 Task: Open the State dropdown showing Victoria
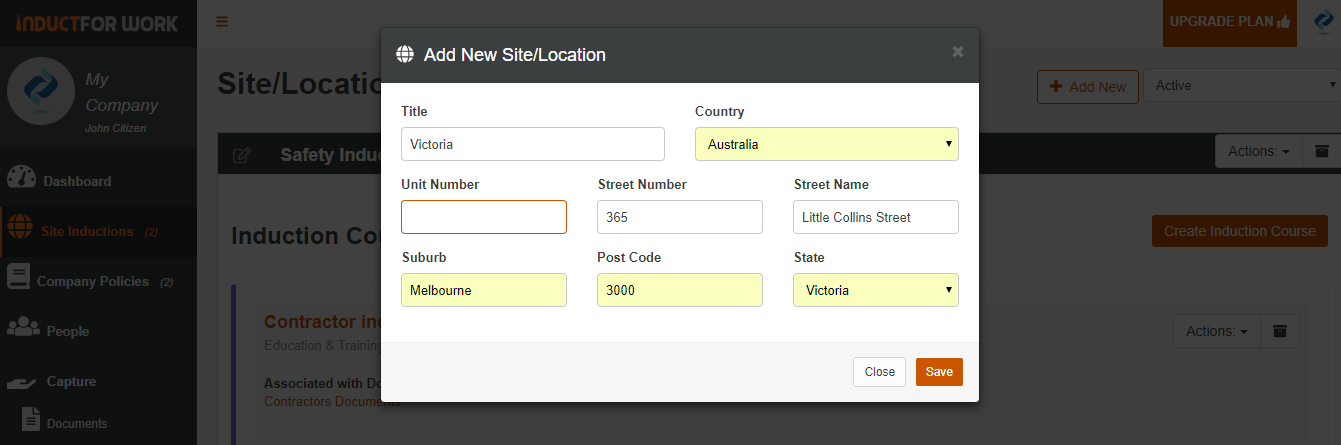point(876,290)
